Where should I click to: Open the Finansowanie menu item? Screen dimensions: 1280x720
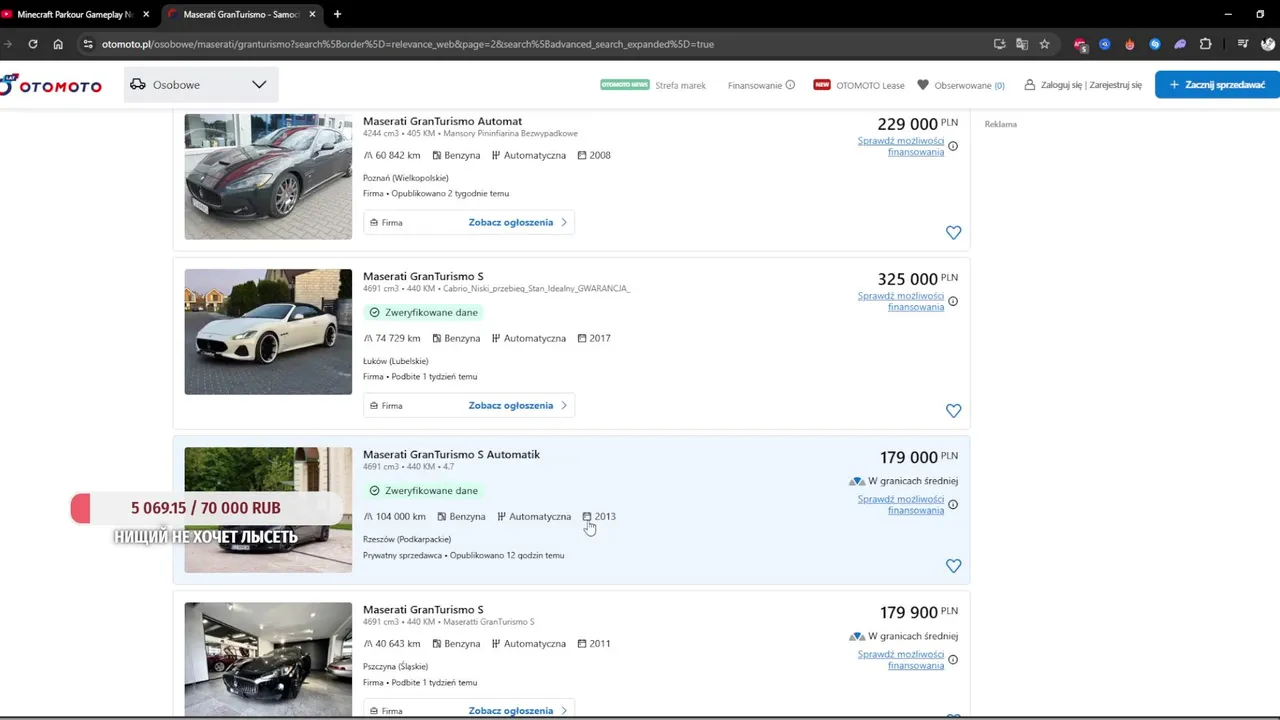(x=755, y=85)
